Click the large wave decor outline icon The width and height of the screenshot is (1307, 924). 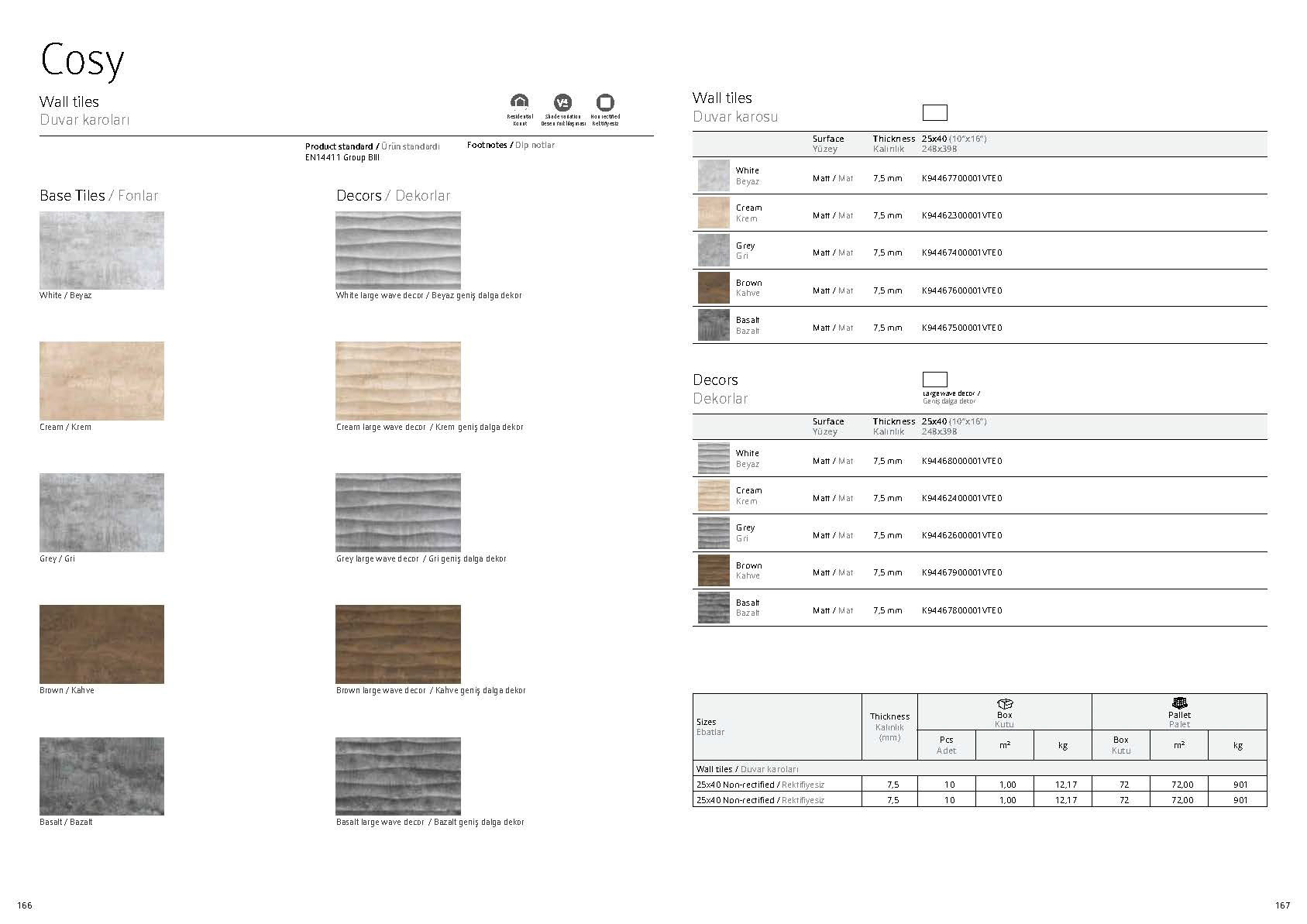[x=934, y=380]
